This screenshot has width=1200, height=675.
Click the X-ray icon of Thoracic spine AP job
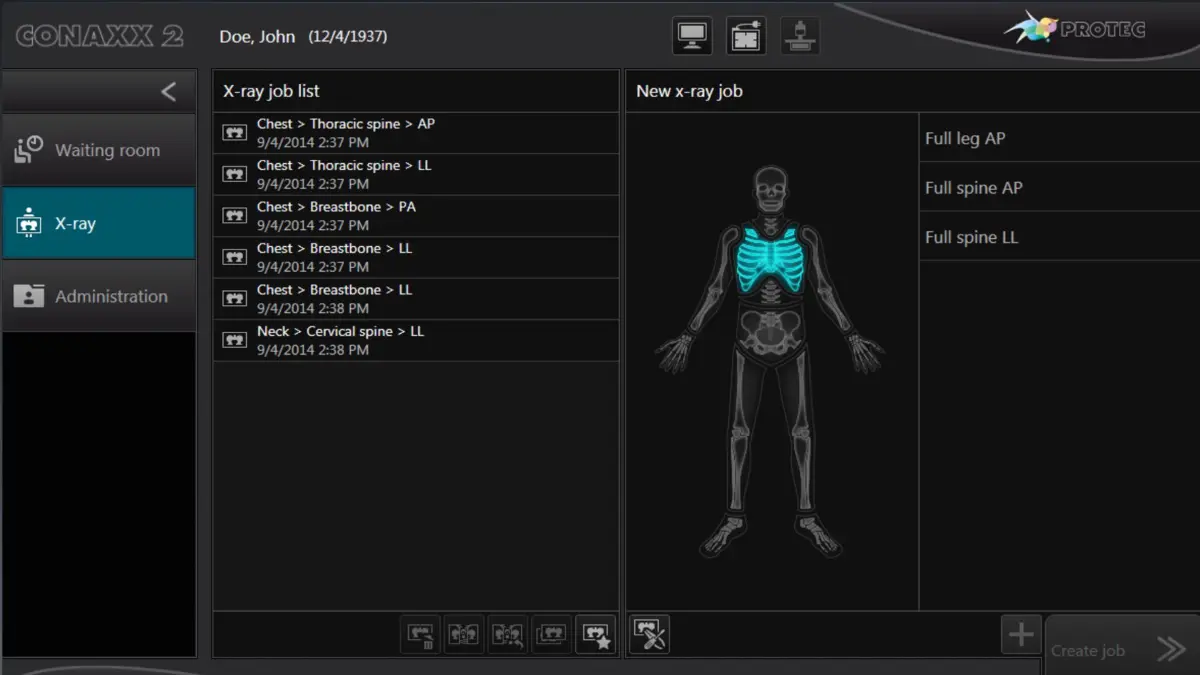235,133
